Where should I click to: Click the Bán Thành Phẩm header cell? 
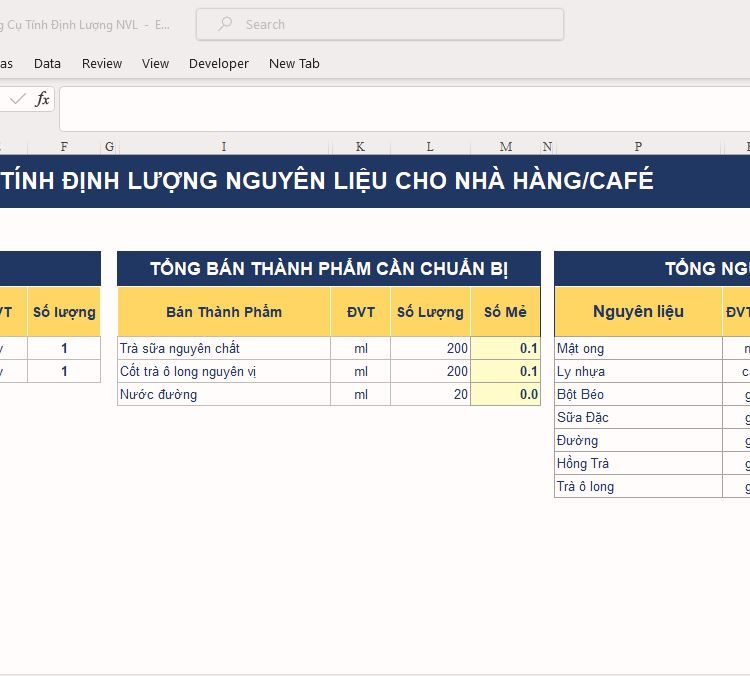pyautogui.click(x=224, y=312)
